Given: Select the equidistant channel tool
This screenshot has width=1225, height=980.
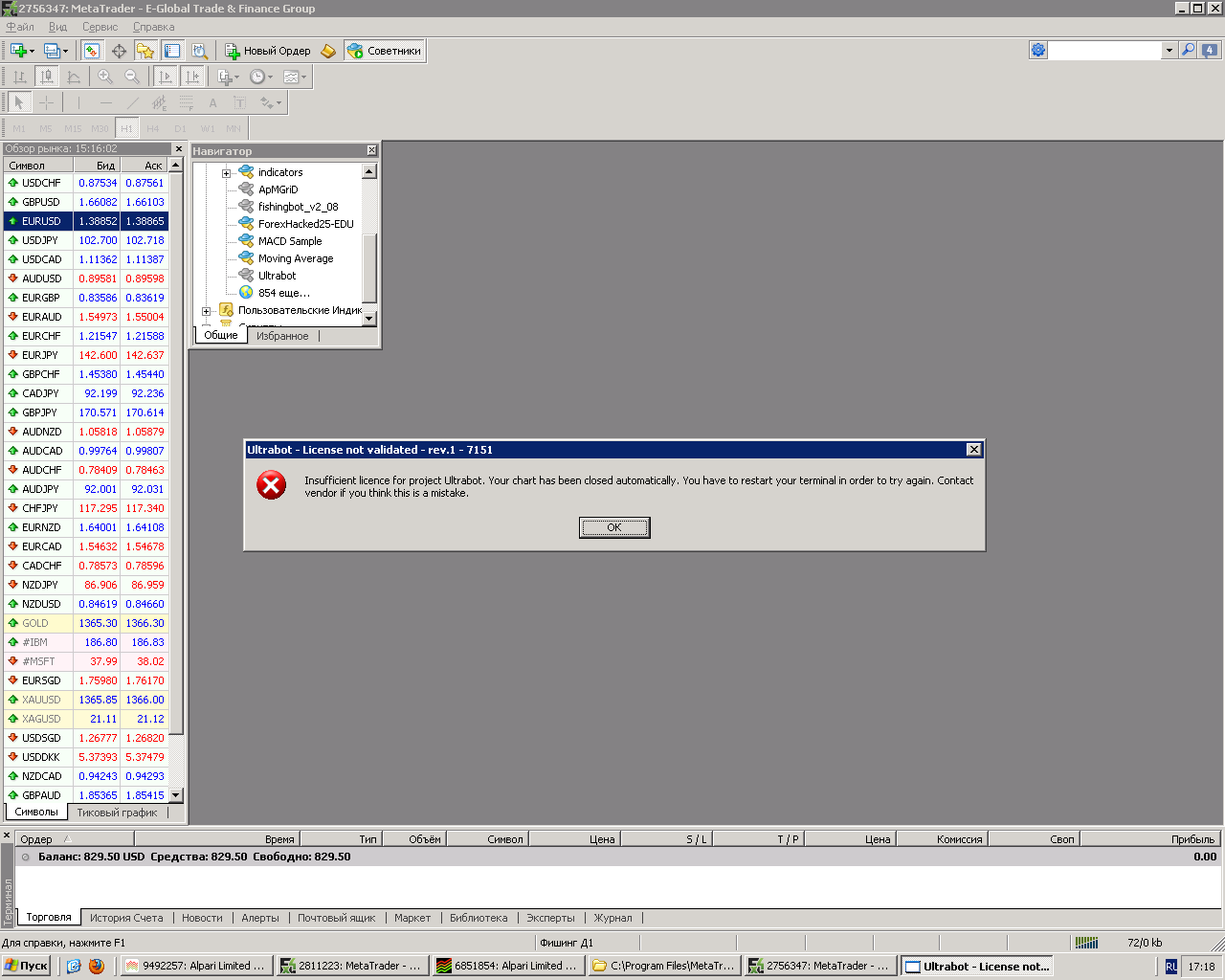Looking at the screenshot, I should pyautogui.click(x=159, y=102).
